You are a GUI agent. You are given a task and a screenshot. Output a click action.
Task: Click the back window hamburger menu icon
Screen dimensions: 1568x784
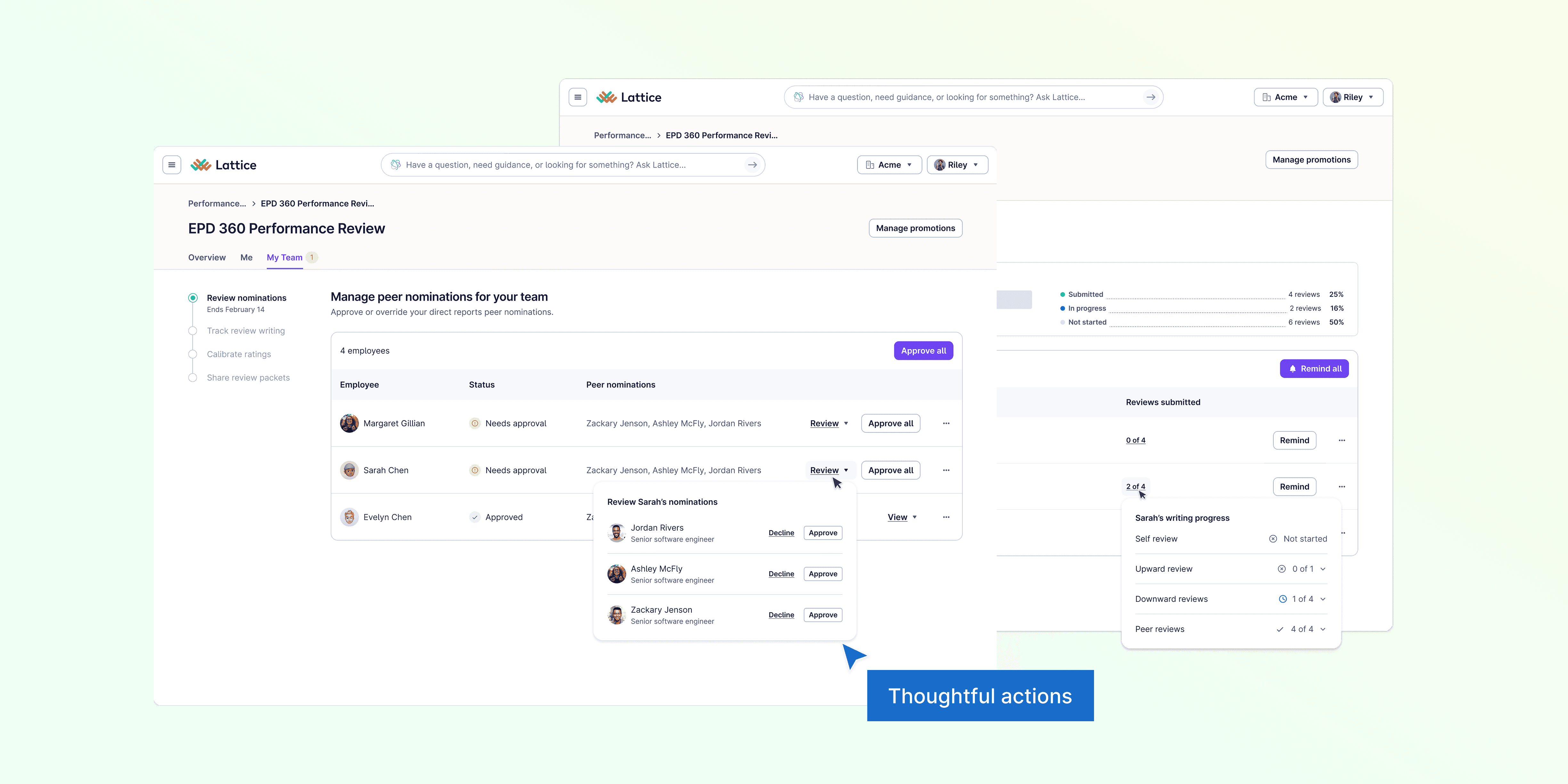tap(578, 97)
